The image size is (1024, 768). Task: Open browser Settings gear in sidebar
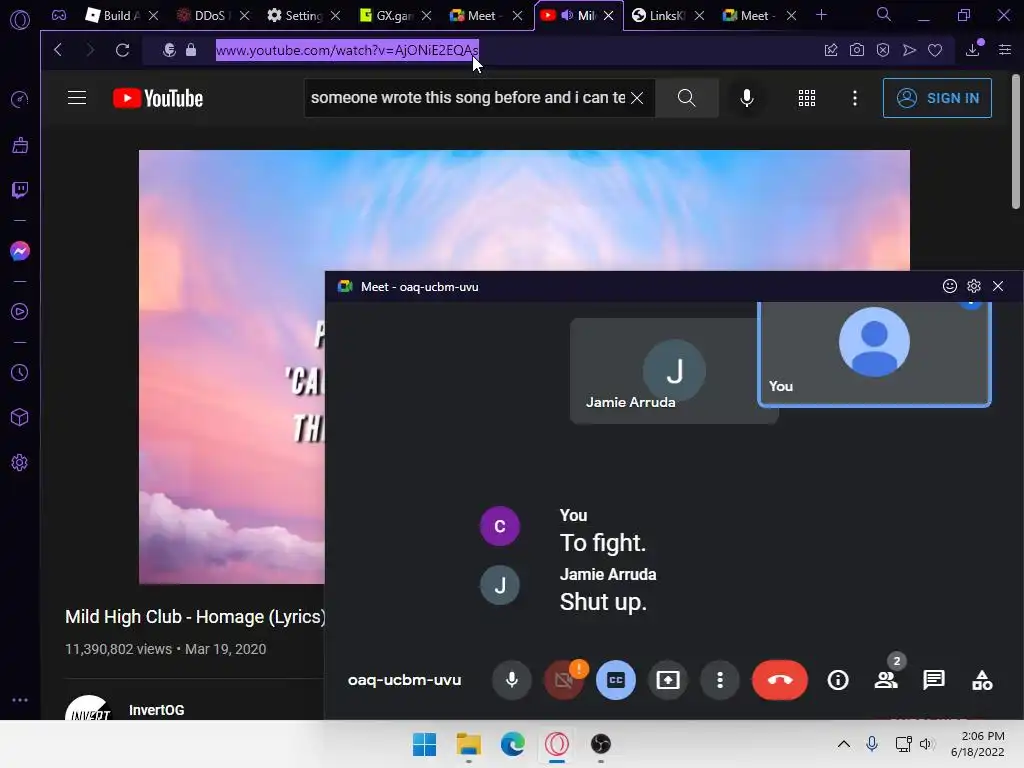pos(20,462)
